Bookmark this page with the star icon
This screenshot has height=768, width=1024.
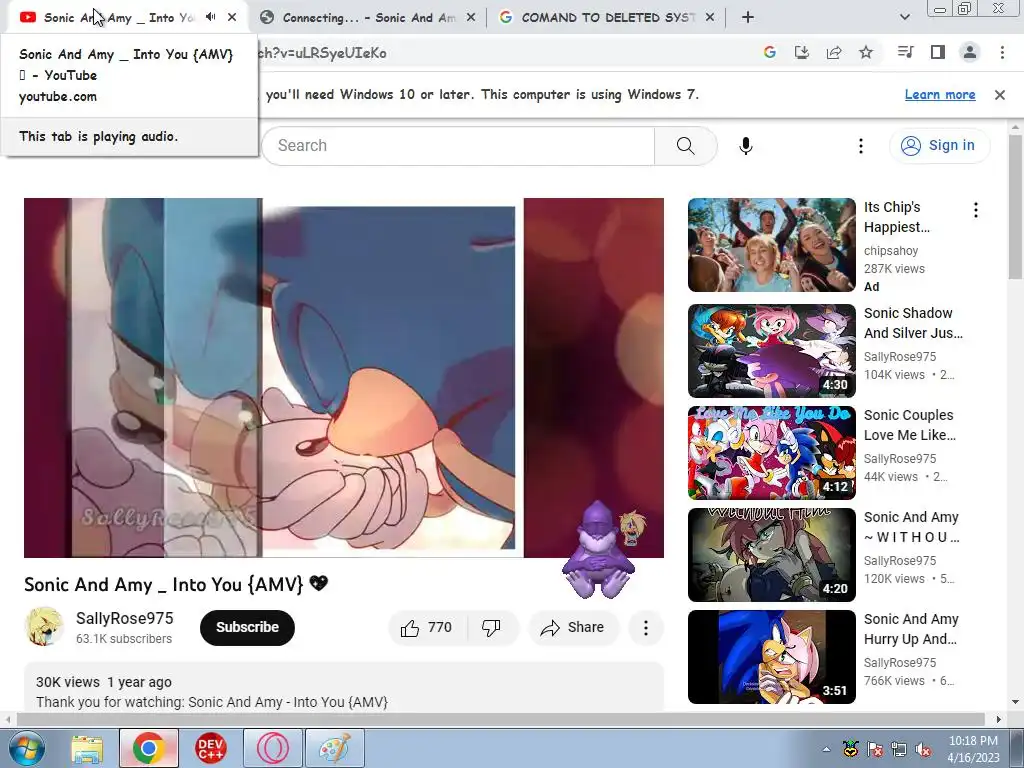pyautogui.click(x=866, y=53)
